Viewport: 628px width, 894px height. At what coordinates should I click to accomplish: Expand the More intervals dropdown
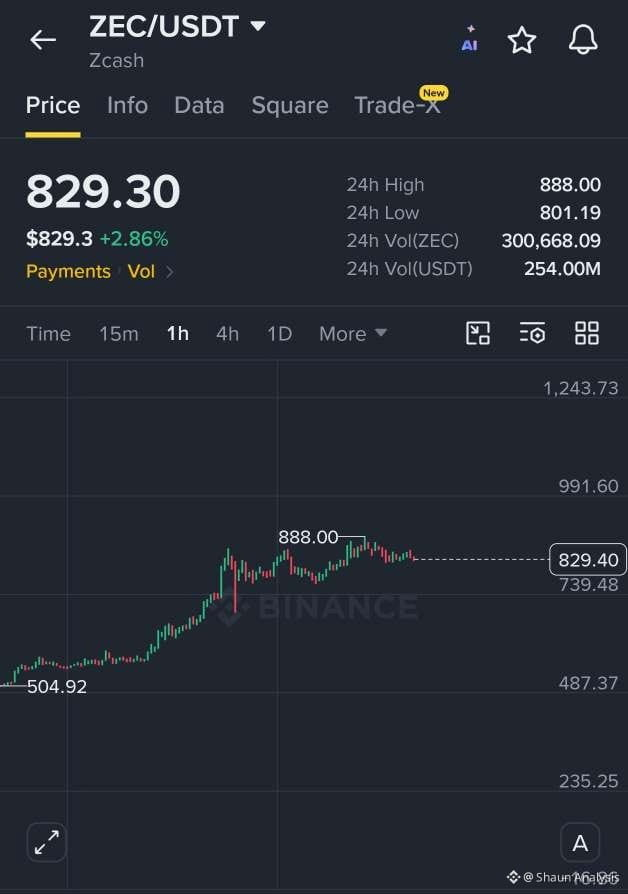[353, 334]
